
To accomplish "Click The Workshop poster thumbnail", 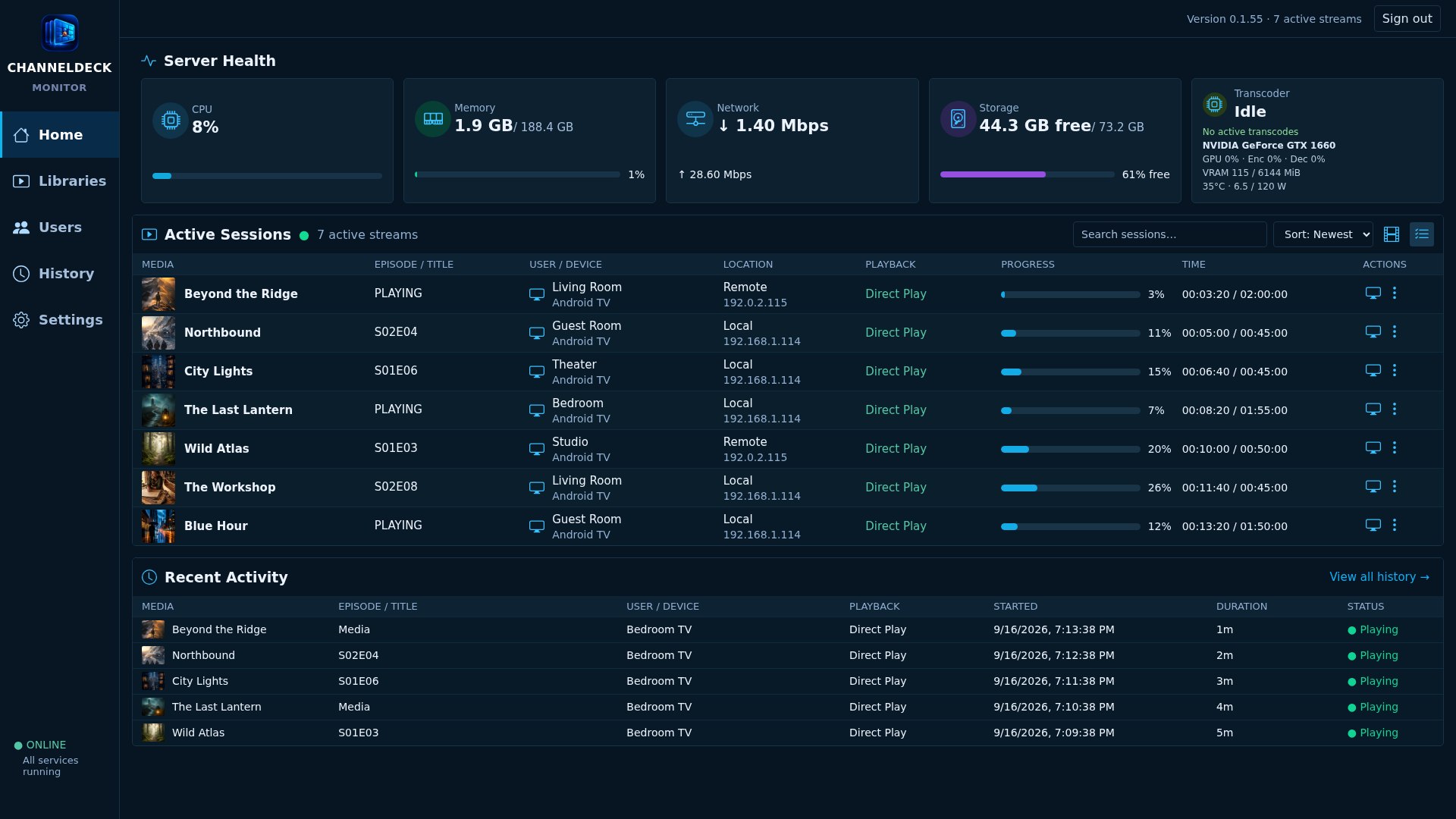I will tap(158, 488).
